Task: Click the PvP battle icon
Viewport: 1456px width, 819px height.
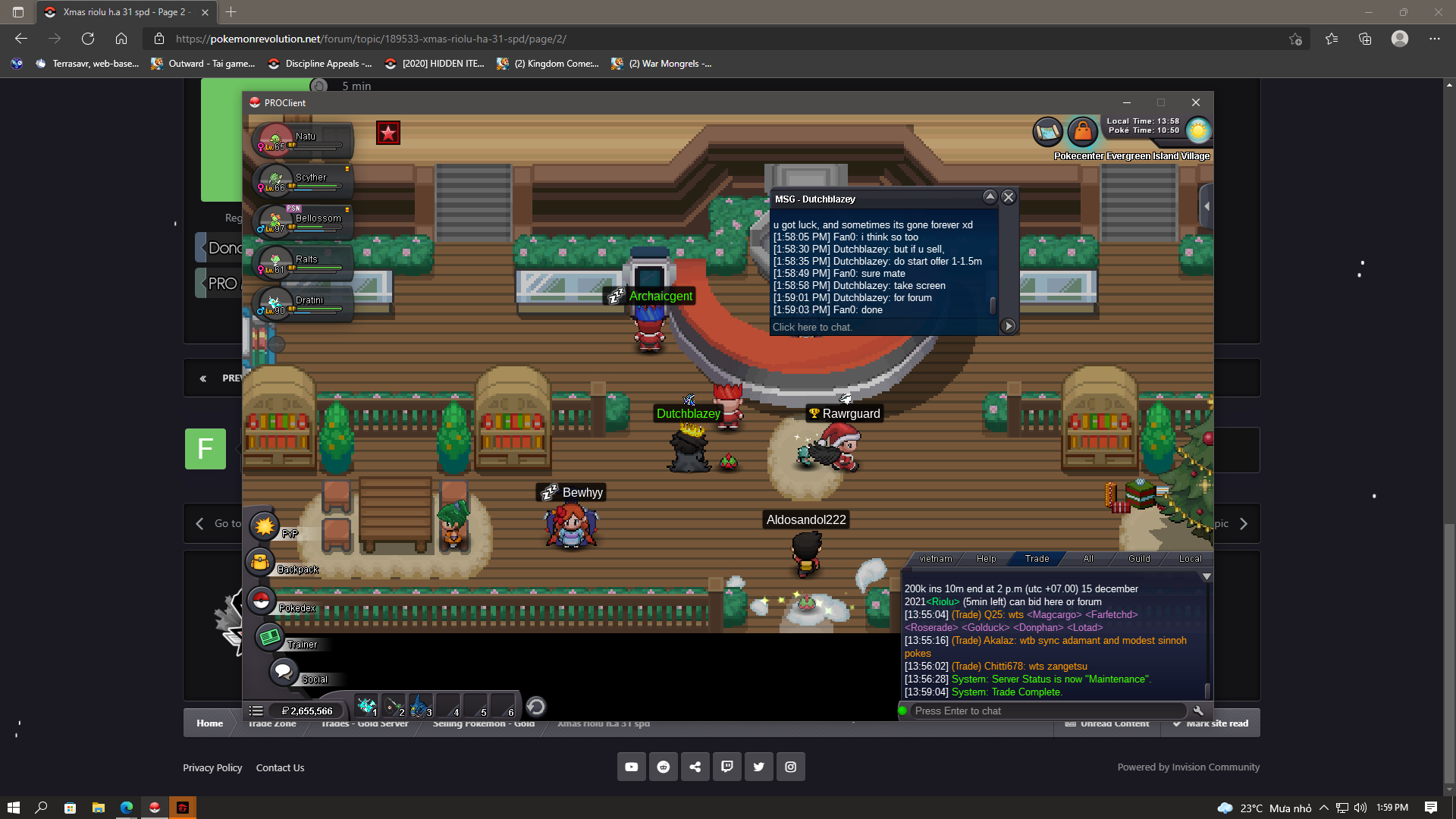Action: click(265, 526)
